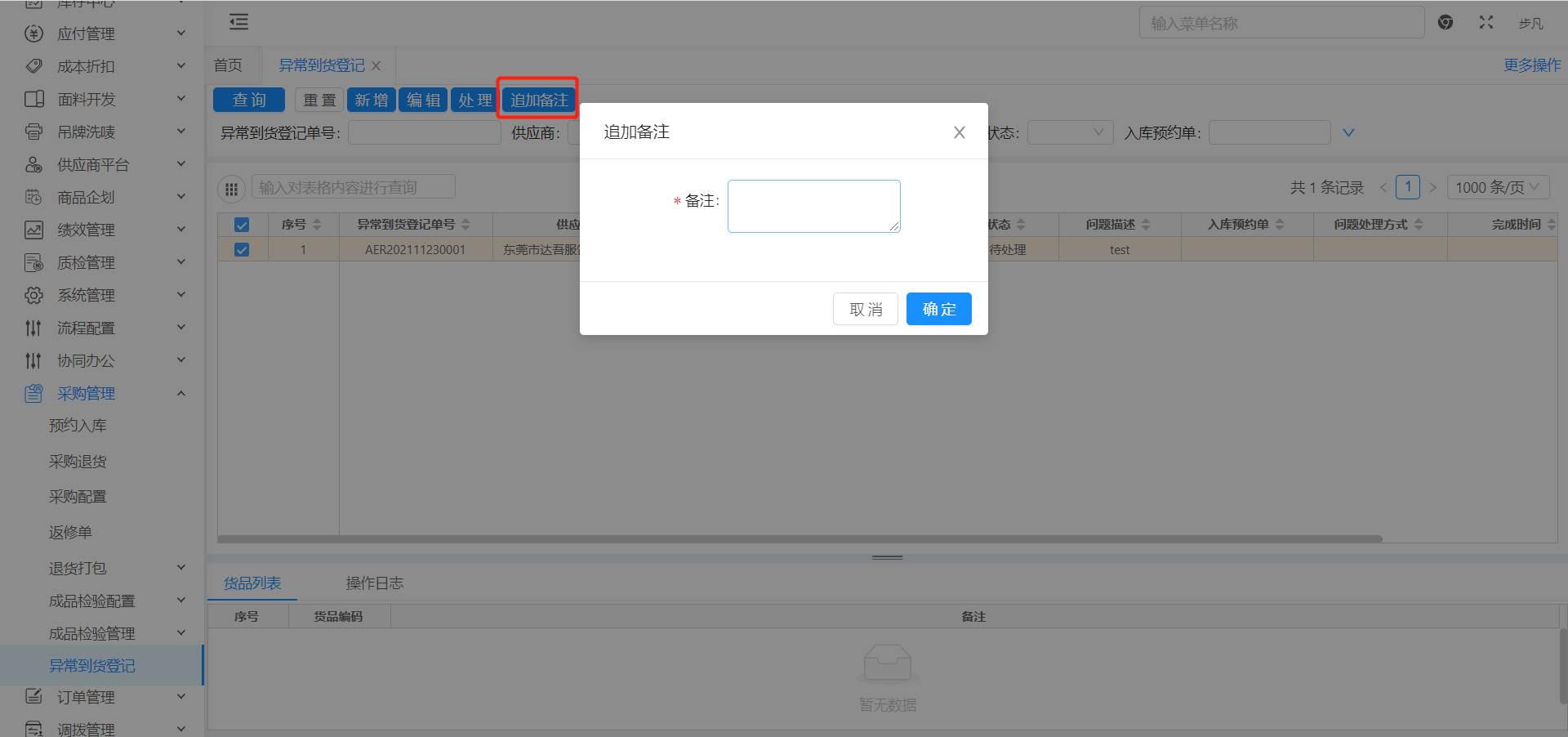The image size is (1568, 737).
Task: Click into the 备注 text area
Action: [x=813, y=206]
